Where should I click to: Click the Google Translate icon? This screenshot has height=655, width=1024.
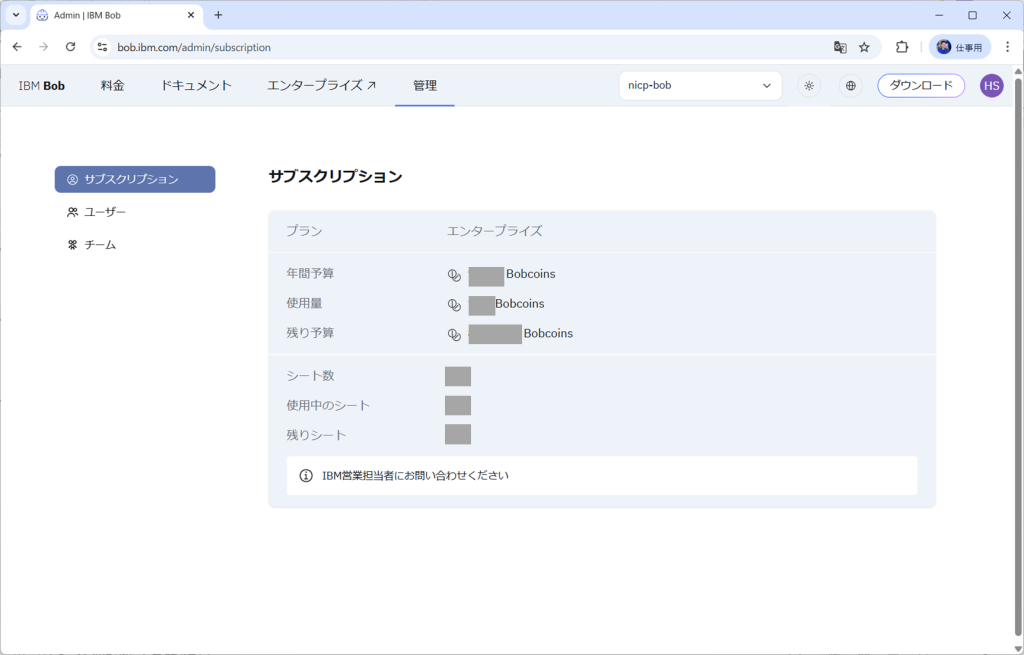pyautogui.click(x=840, y=47)
